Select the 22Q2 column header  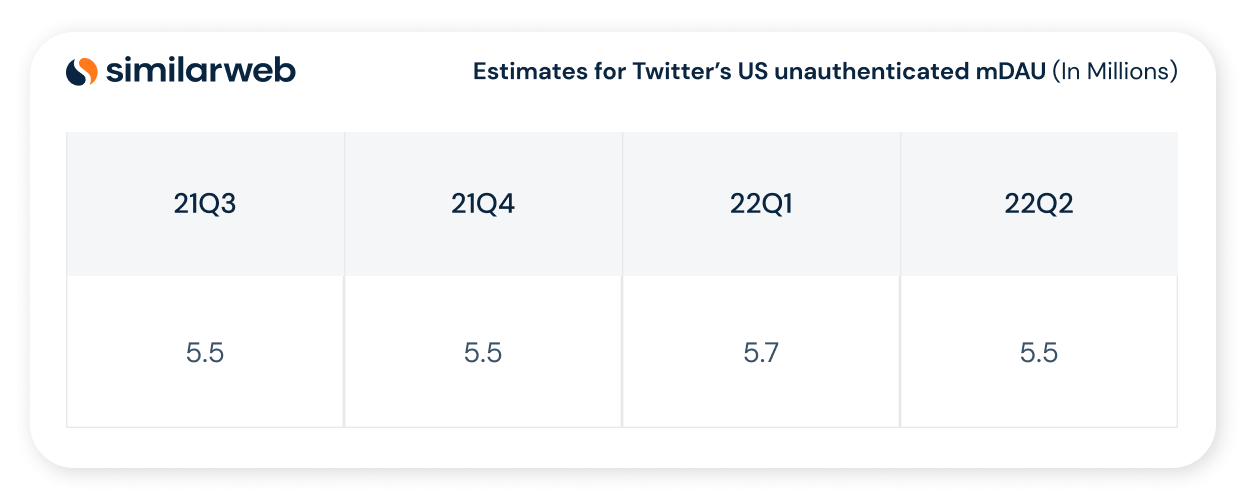click(1039, 204)
